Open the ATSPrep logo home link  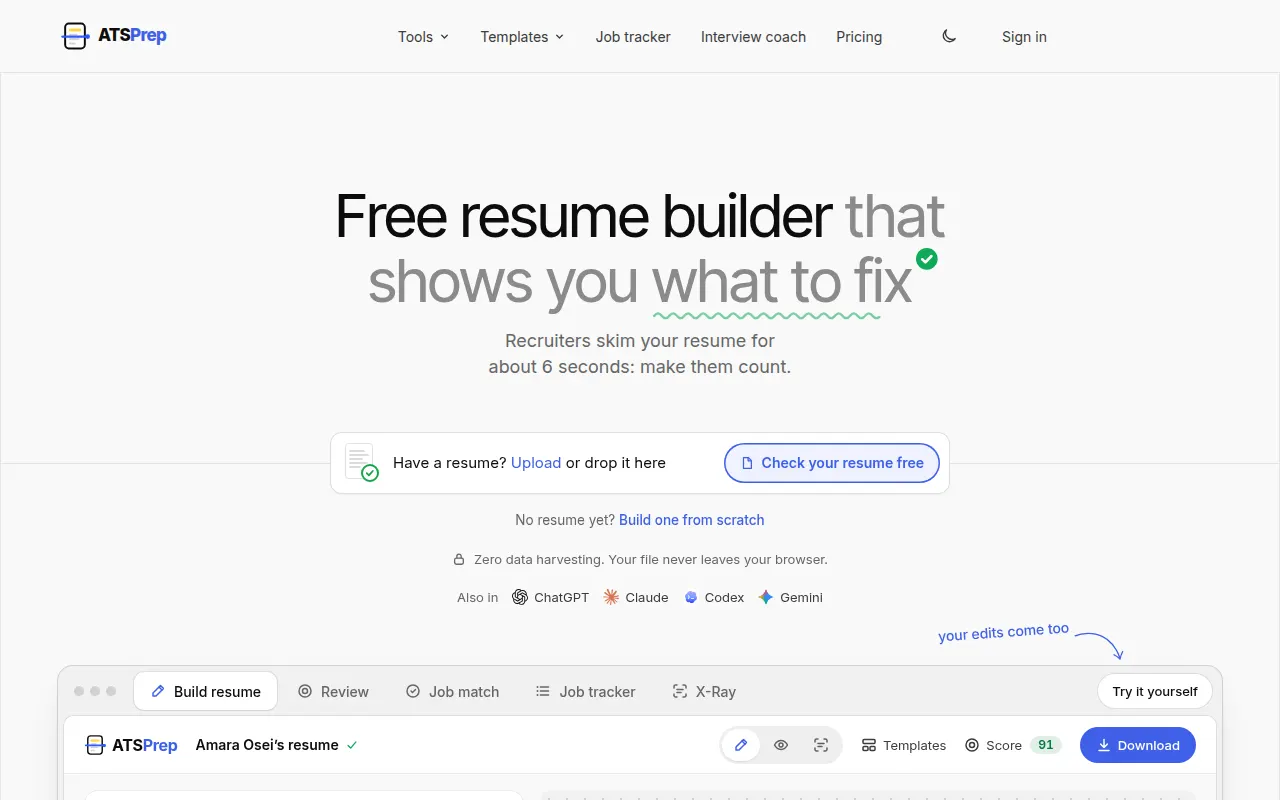[114, 36]
